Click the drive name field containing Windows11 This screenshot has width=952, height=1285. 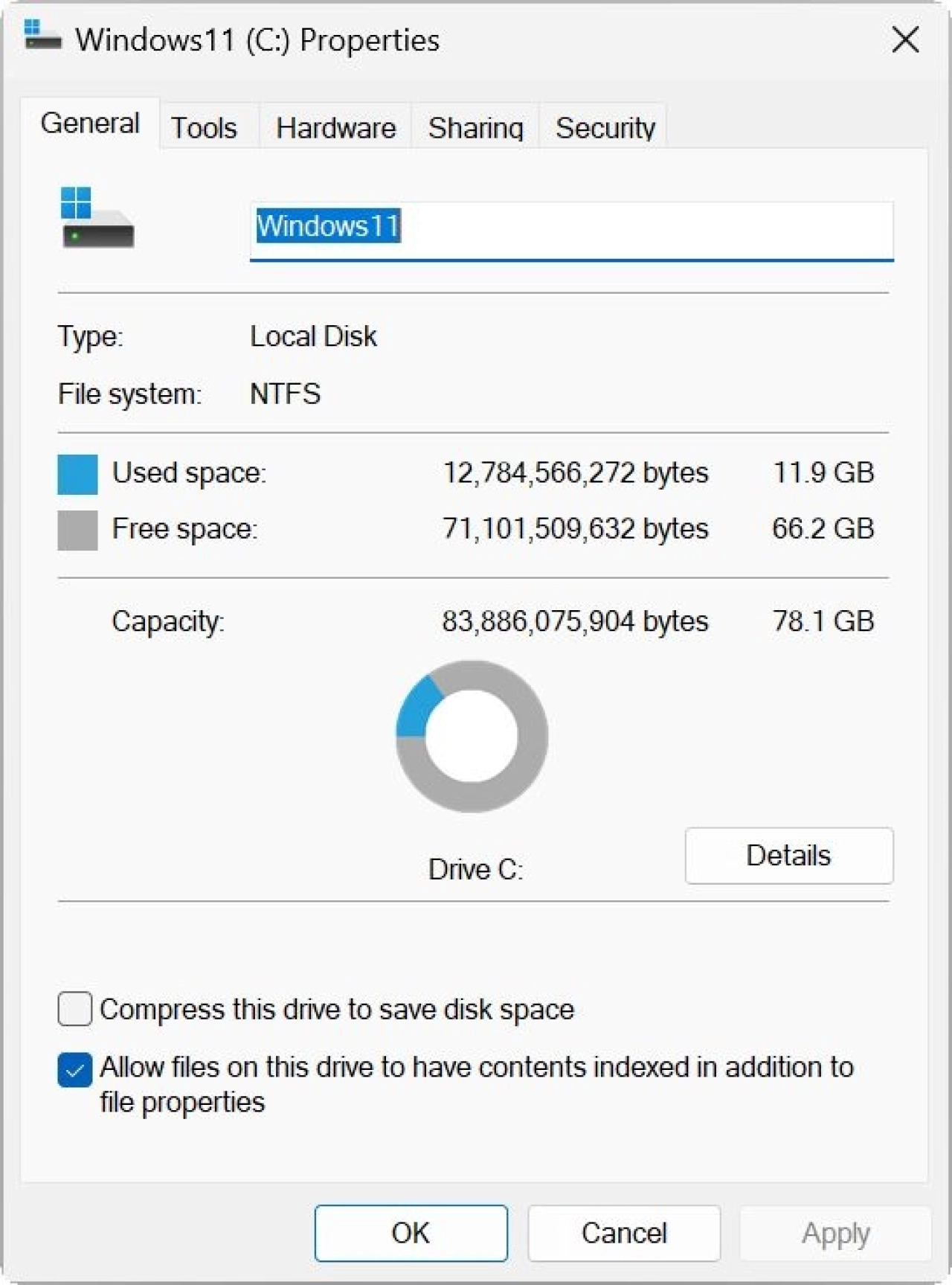[x=571, y=231]
